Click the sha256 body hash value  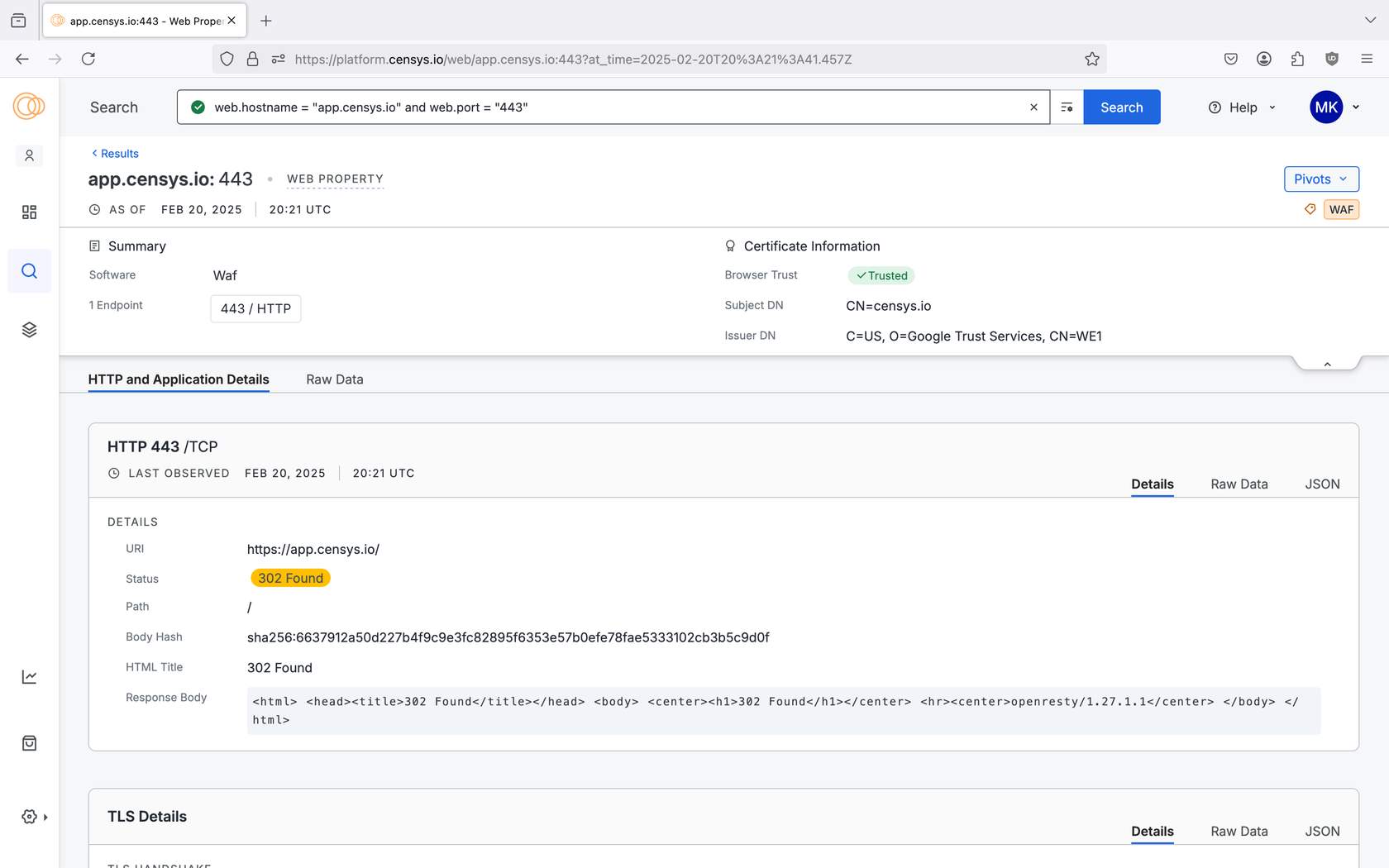coord(508,637)
